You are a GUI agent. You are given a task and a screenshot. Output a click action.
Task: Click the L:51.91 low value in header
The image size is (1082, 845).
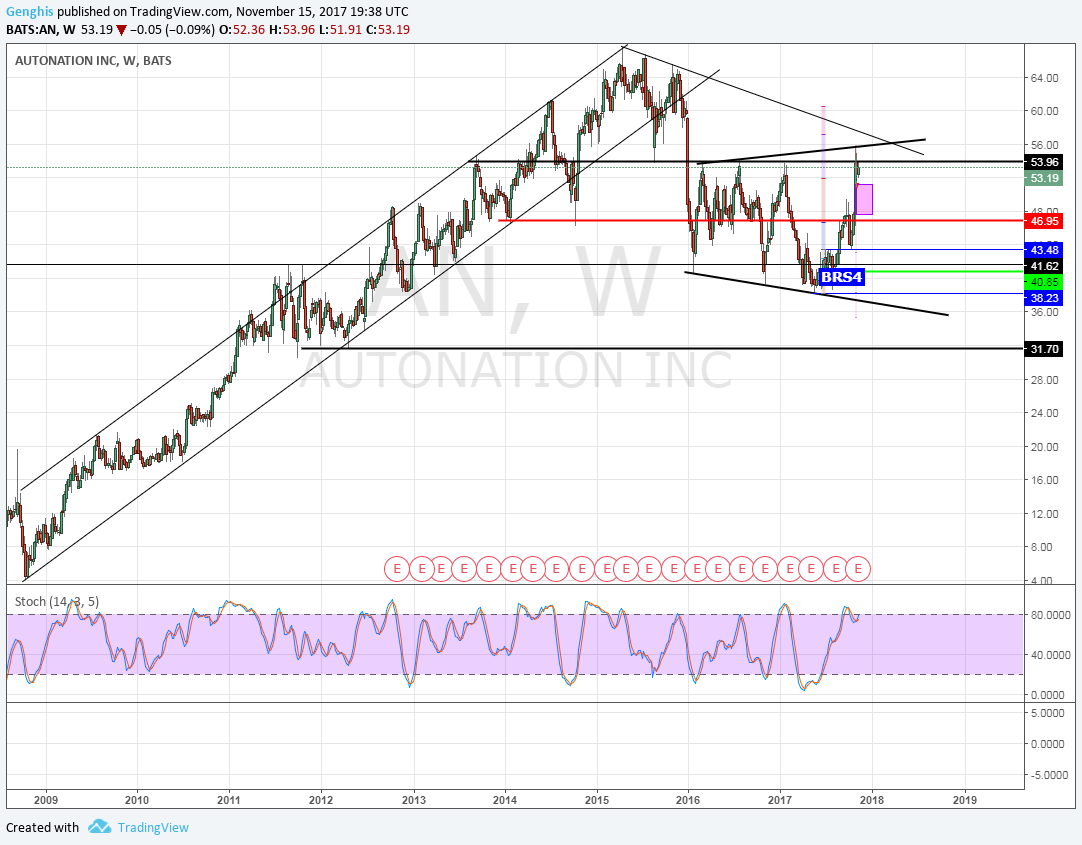pyautogui.click(x=340, y=30)
